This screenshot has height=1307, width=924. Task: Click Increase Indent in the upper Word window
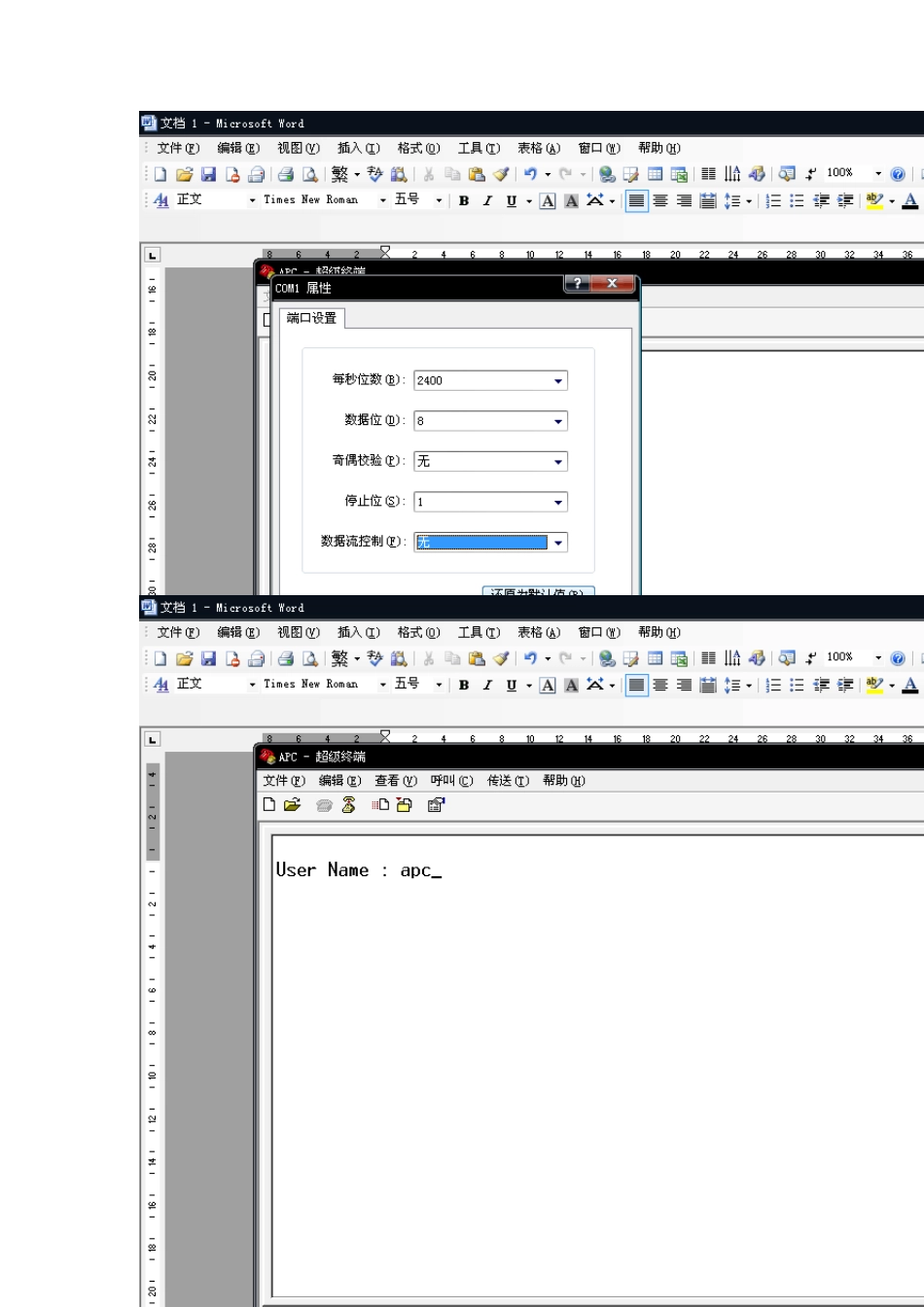[845, 201]
